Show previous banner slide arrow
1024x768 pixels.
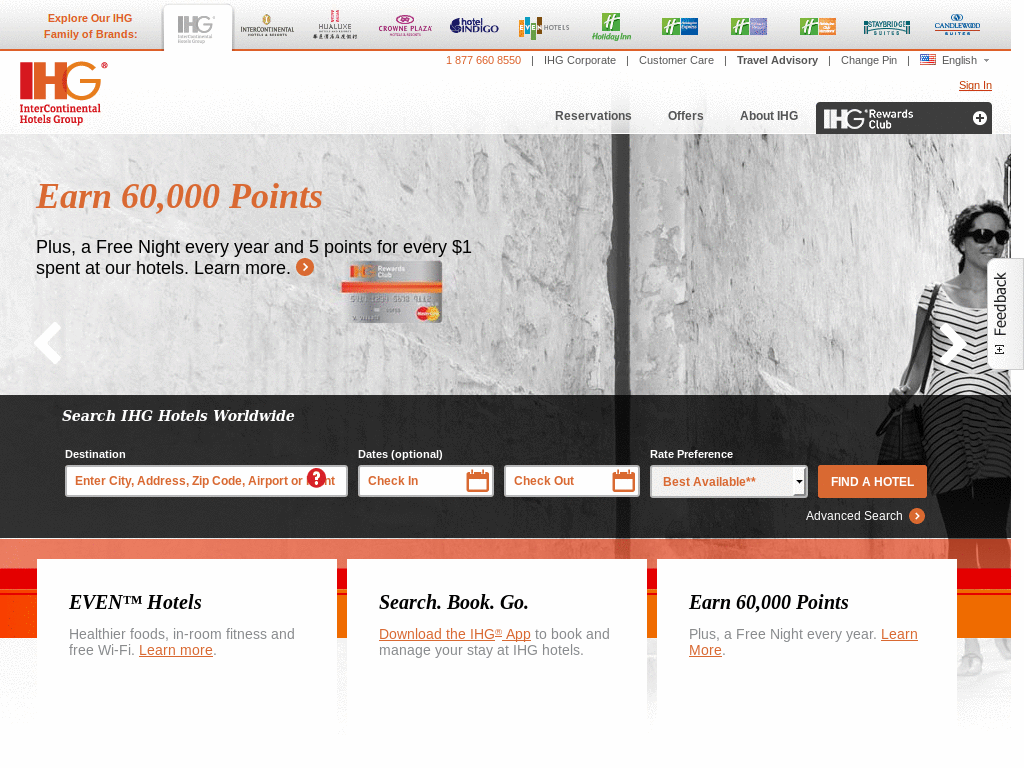(48, 342)
